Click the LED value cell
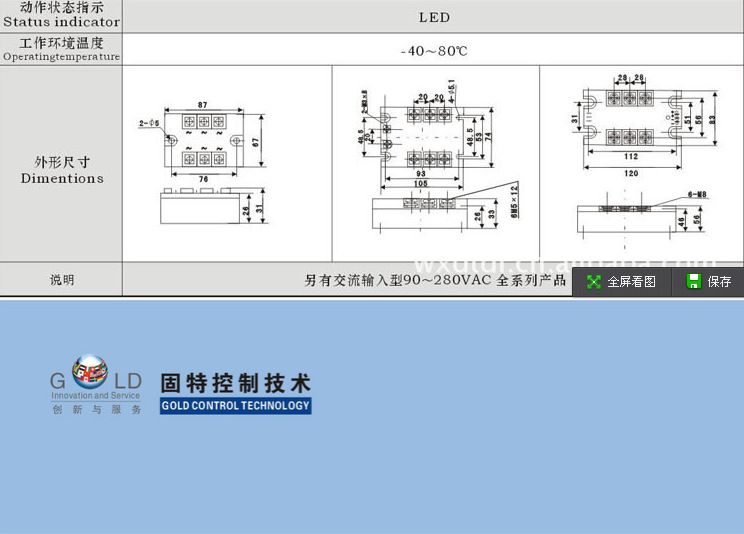744x534 pixels. [x=434, y=17]
